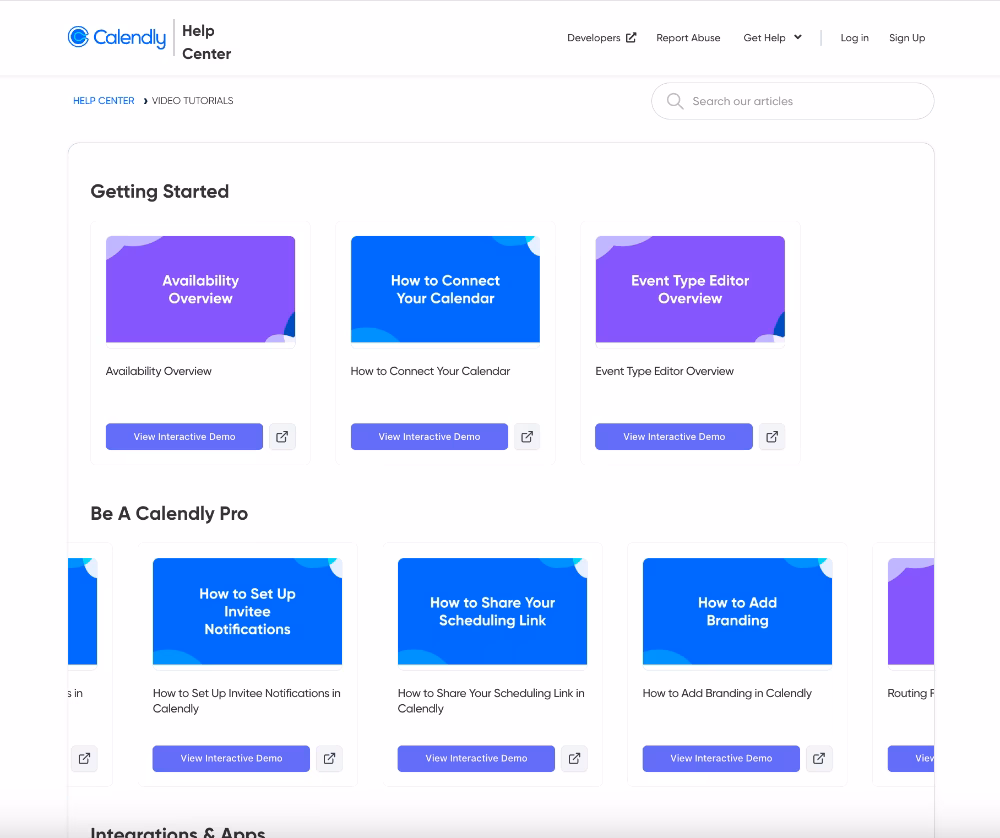
Task: Open external link for How to Connect Your Calendar
Action: tap(527, 436)
